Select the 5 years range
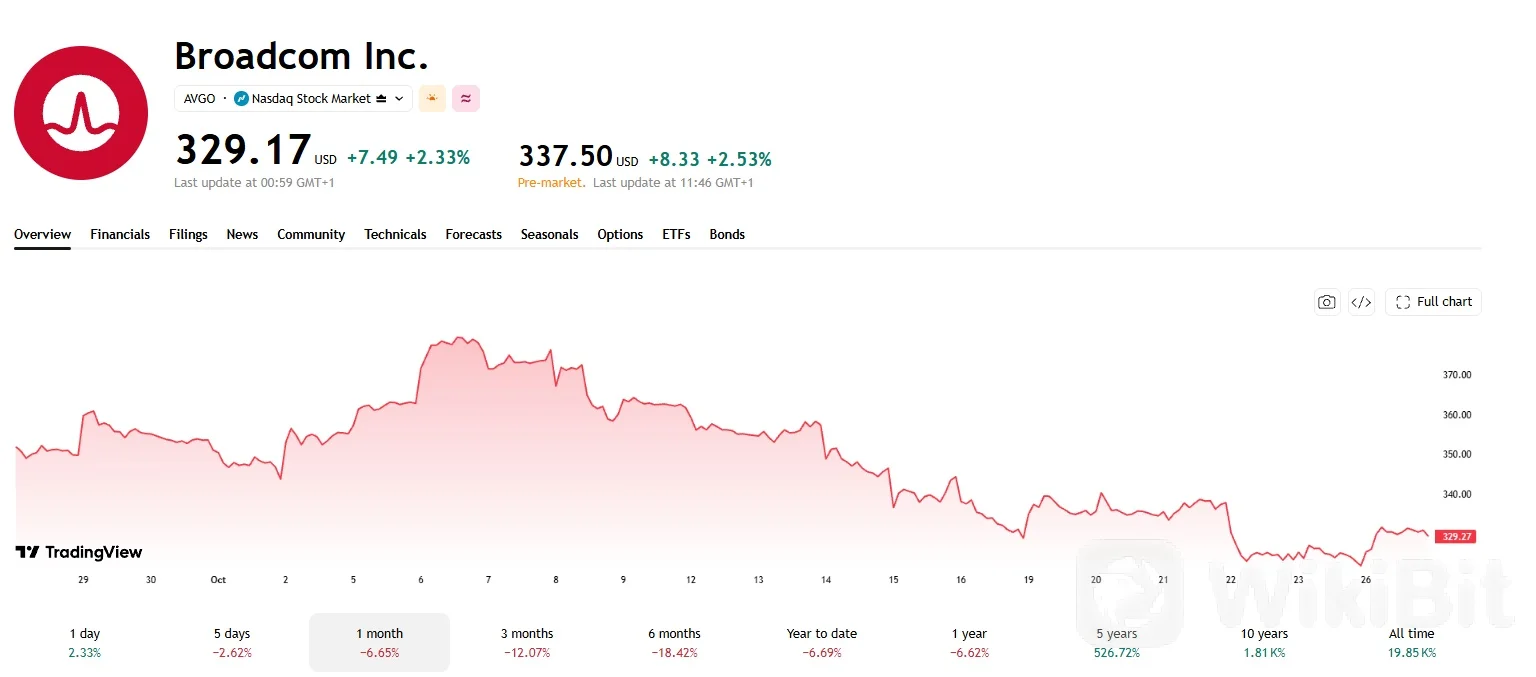This screenshot has height=677, width=1536. pyautogui.click(x=1117, y=642)
